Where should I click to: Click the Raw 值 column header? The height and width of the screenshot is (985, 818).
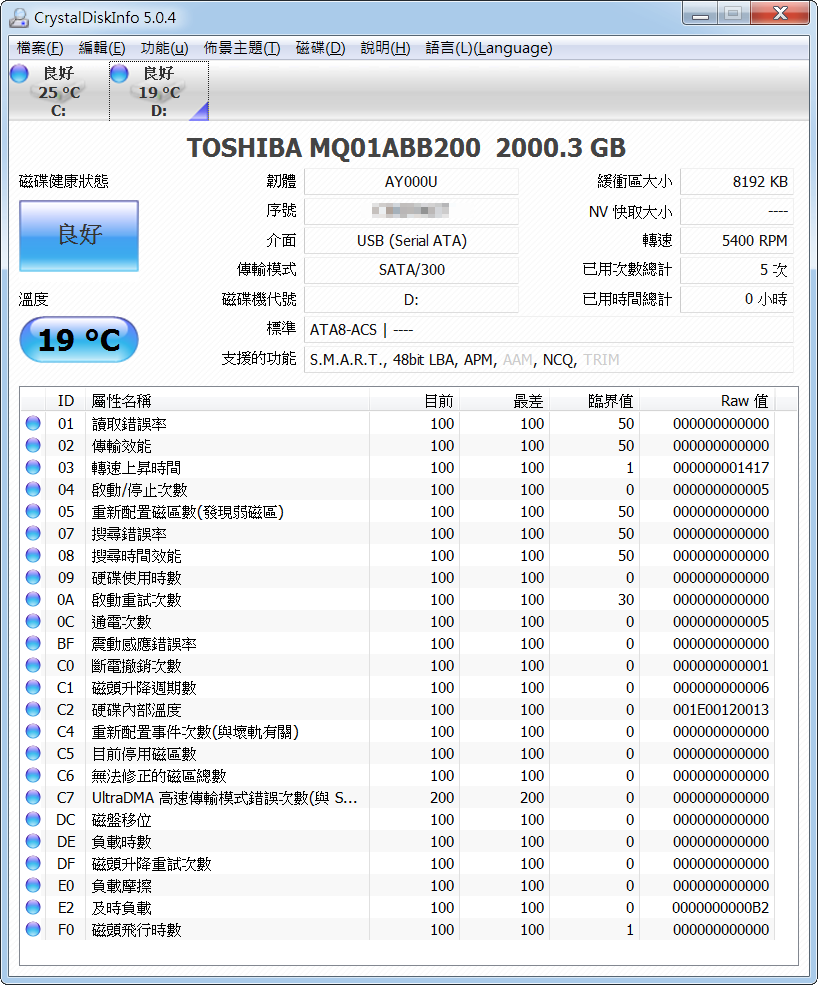707,401
